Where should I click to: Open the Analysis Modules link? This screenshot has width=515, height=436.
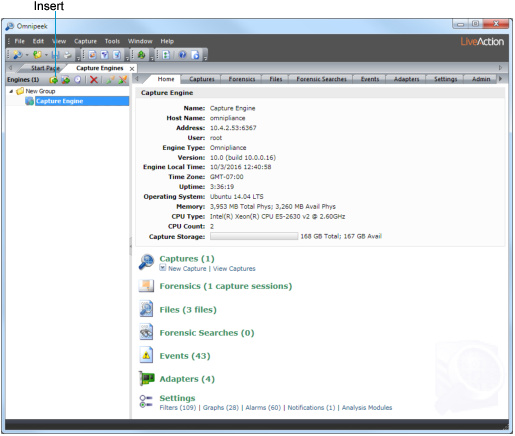(367, 408)
